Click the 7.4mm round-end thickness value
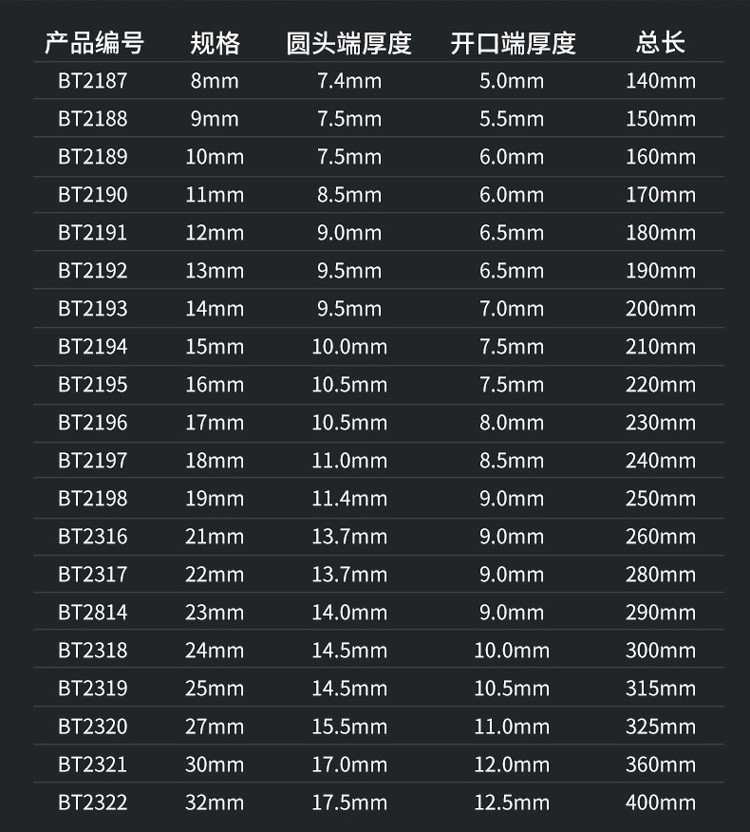 click(349, 81)
